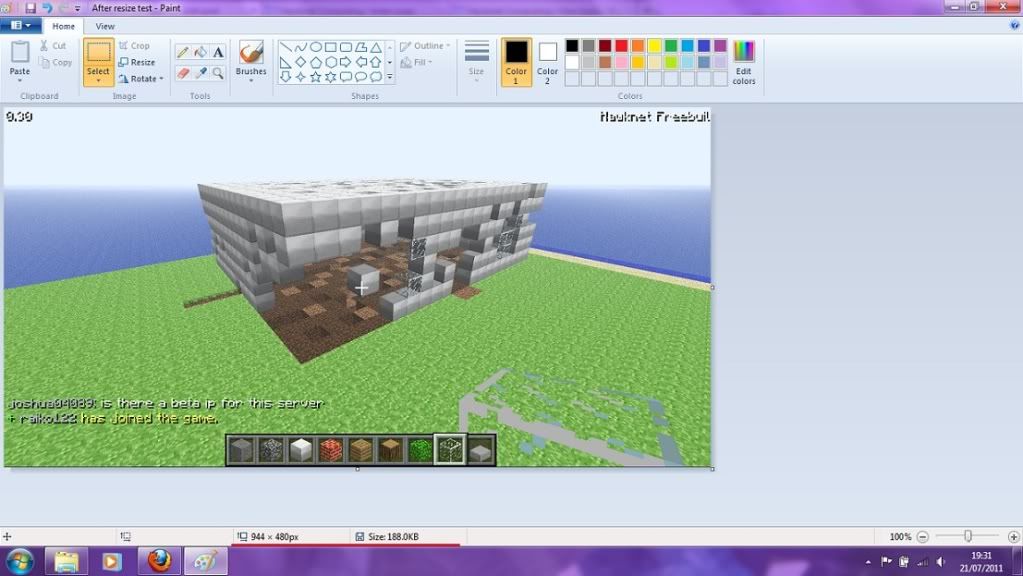Click the Save icon in the title bar

point(31,8)
